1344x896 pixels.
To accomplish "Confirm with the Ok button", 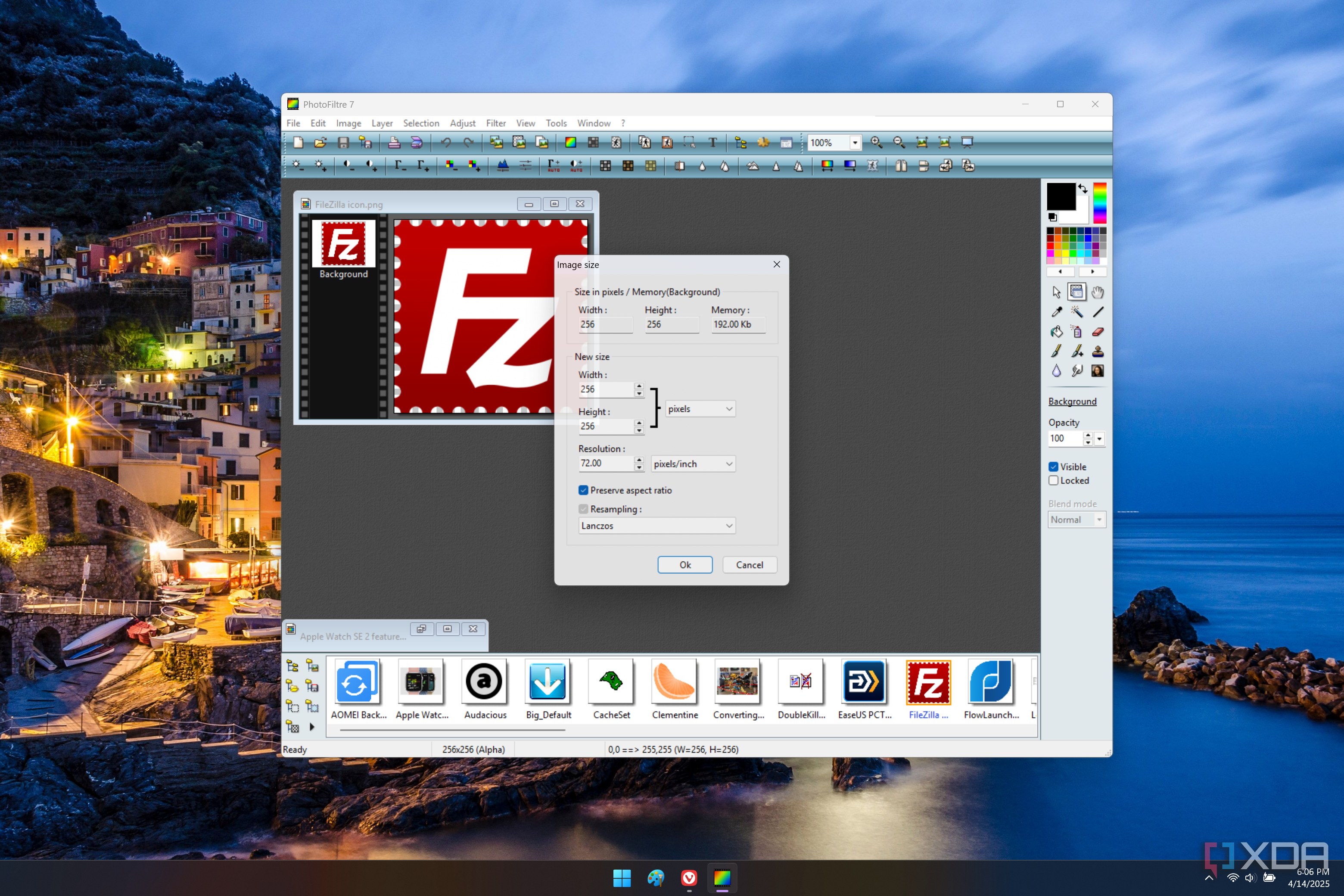I will coord(684,565).
